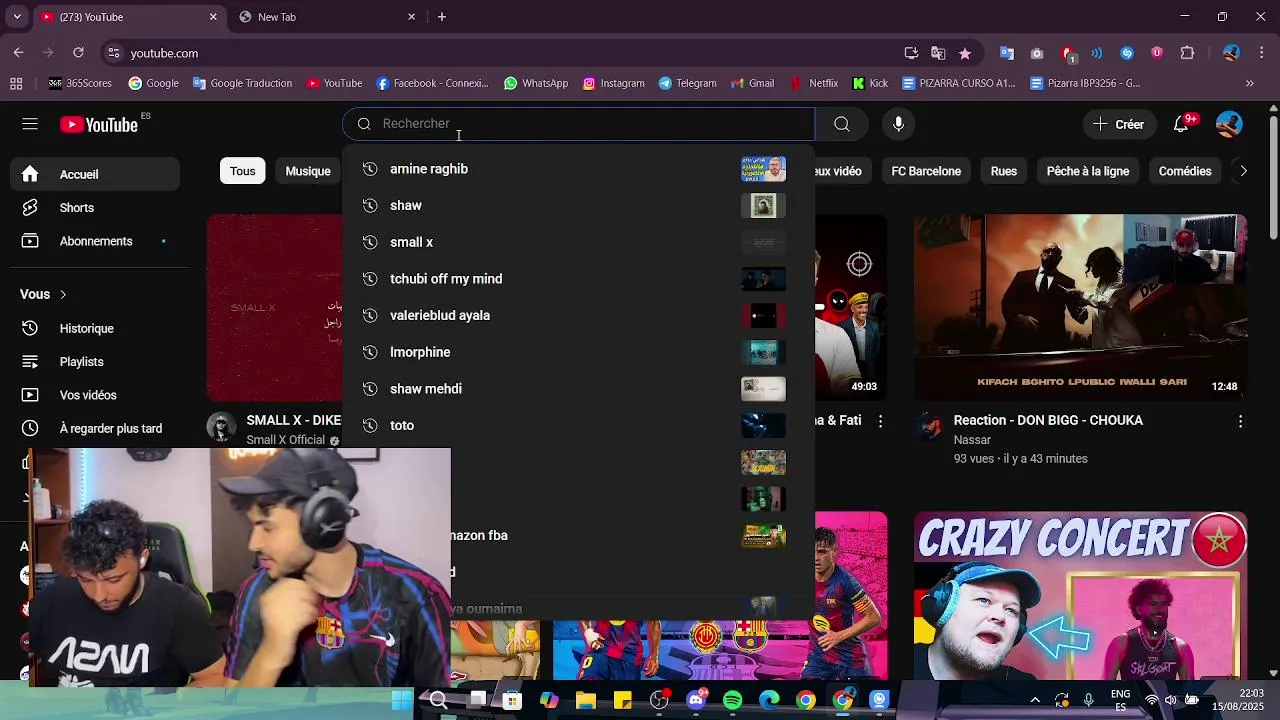Open Abonnements in the sidebar

96,241
